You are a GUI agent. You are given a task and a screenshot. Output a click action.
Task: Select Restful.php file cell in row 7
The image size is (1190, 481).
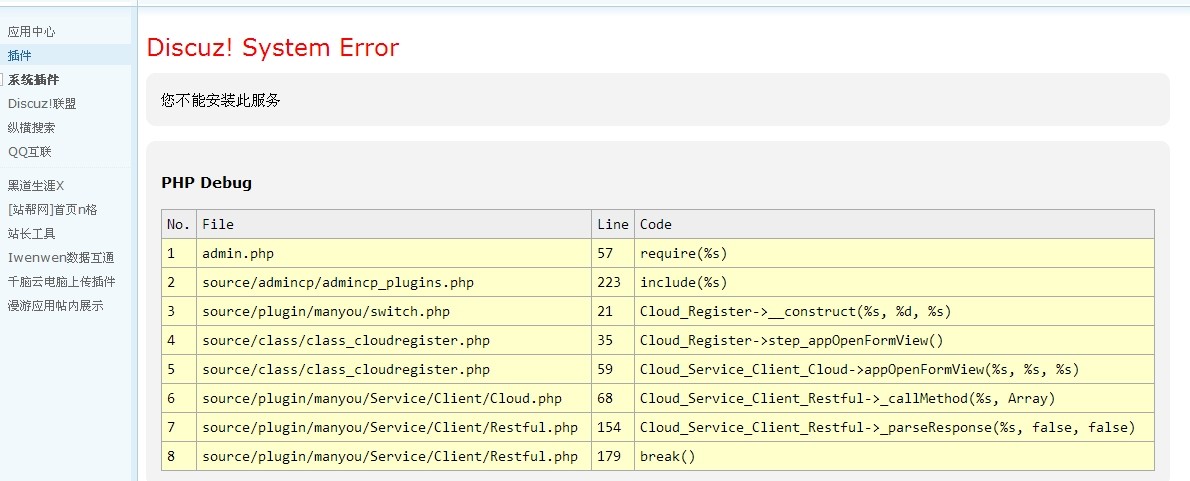click(394, 428)
